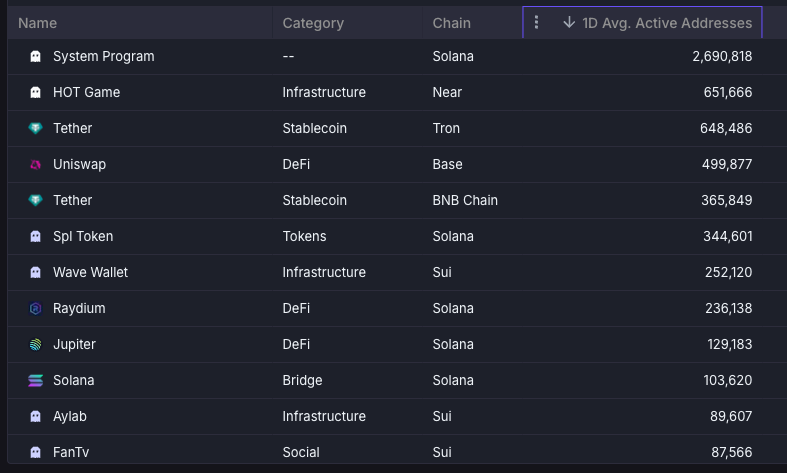This screenshot has height=473, width=787.
Task: Open the three-dot column options menu
Action: (537, 22)
